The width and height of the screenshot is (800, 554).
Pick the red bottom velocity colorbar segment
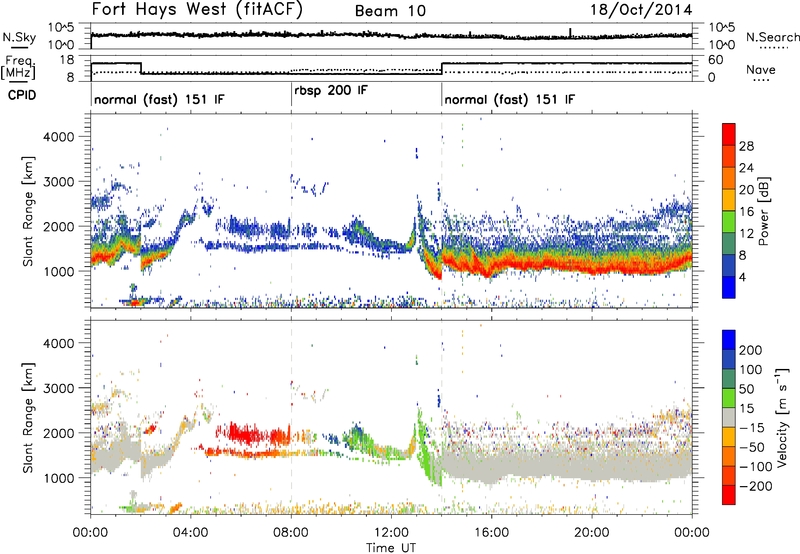click(x=729, y=495)
